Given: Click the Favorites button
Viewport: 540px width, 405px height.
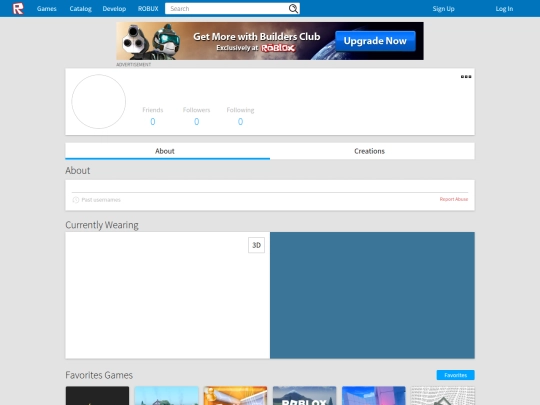Looking at the screenshot, I should 455,375.
